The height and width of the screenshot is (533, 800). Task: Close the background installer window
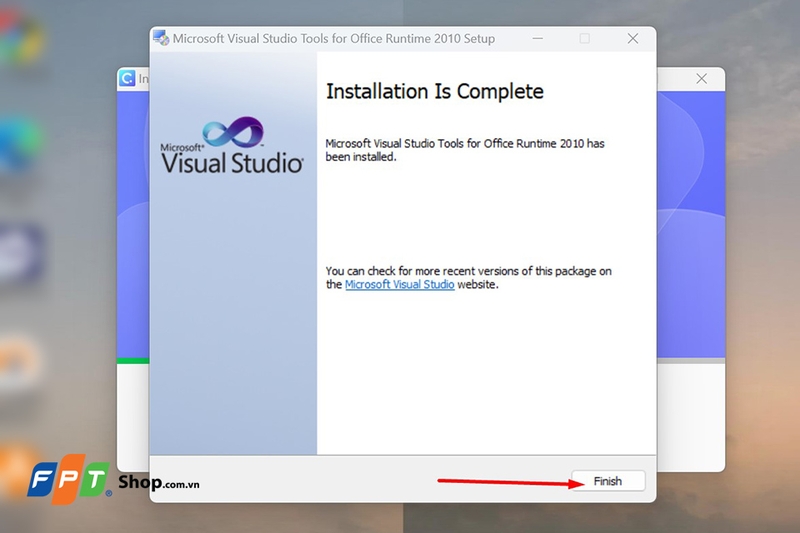[x=702, y=79]
